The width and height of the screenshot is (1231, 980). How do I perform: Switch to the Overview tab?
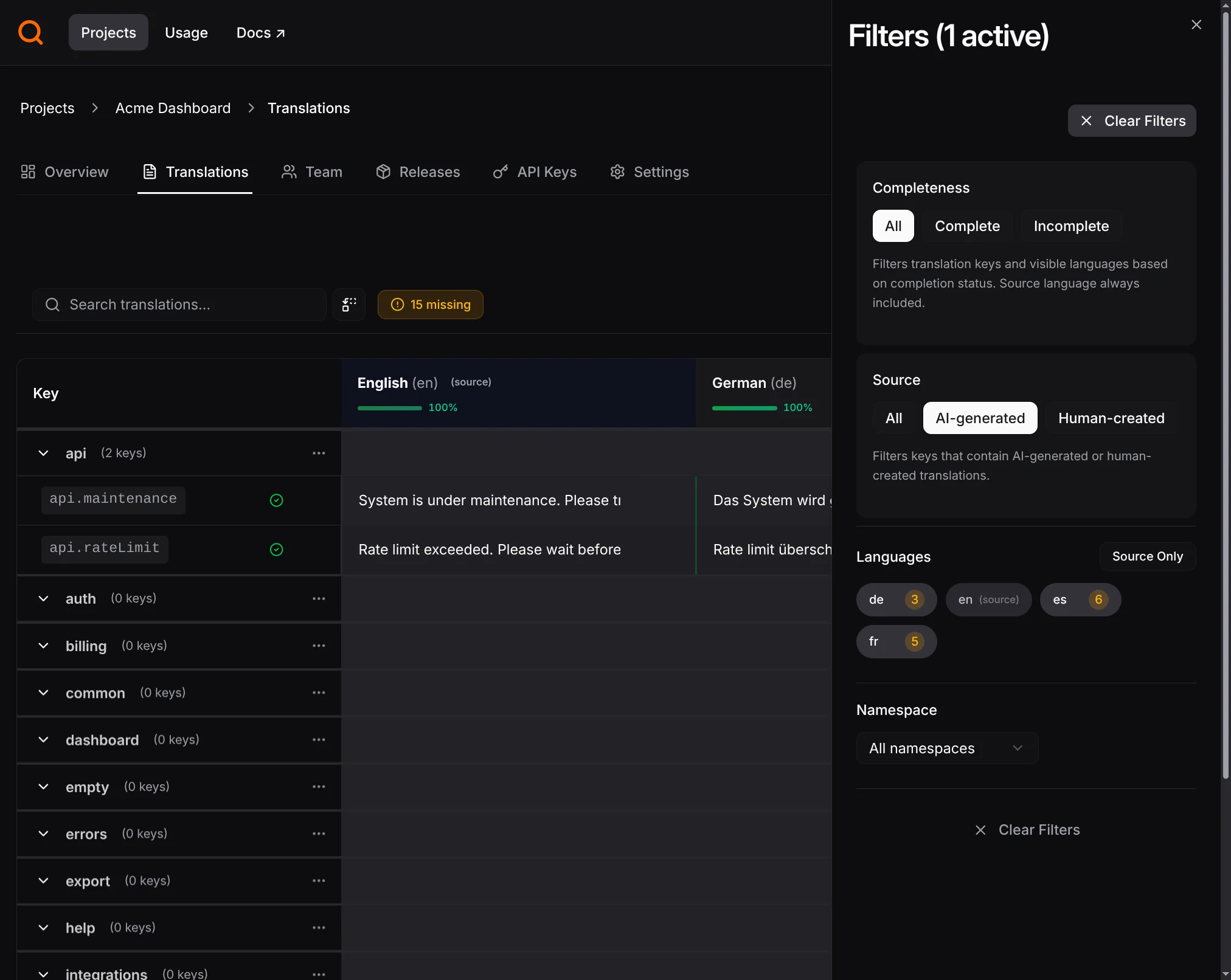[x=64, y=172]
